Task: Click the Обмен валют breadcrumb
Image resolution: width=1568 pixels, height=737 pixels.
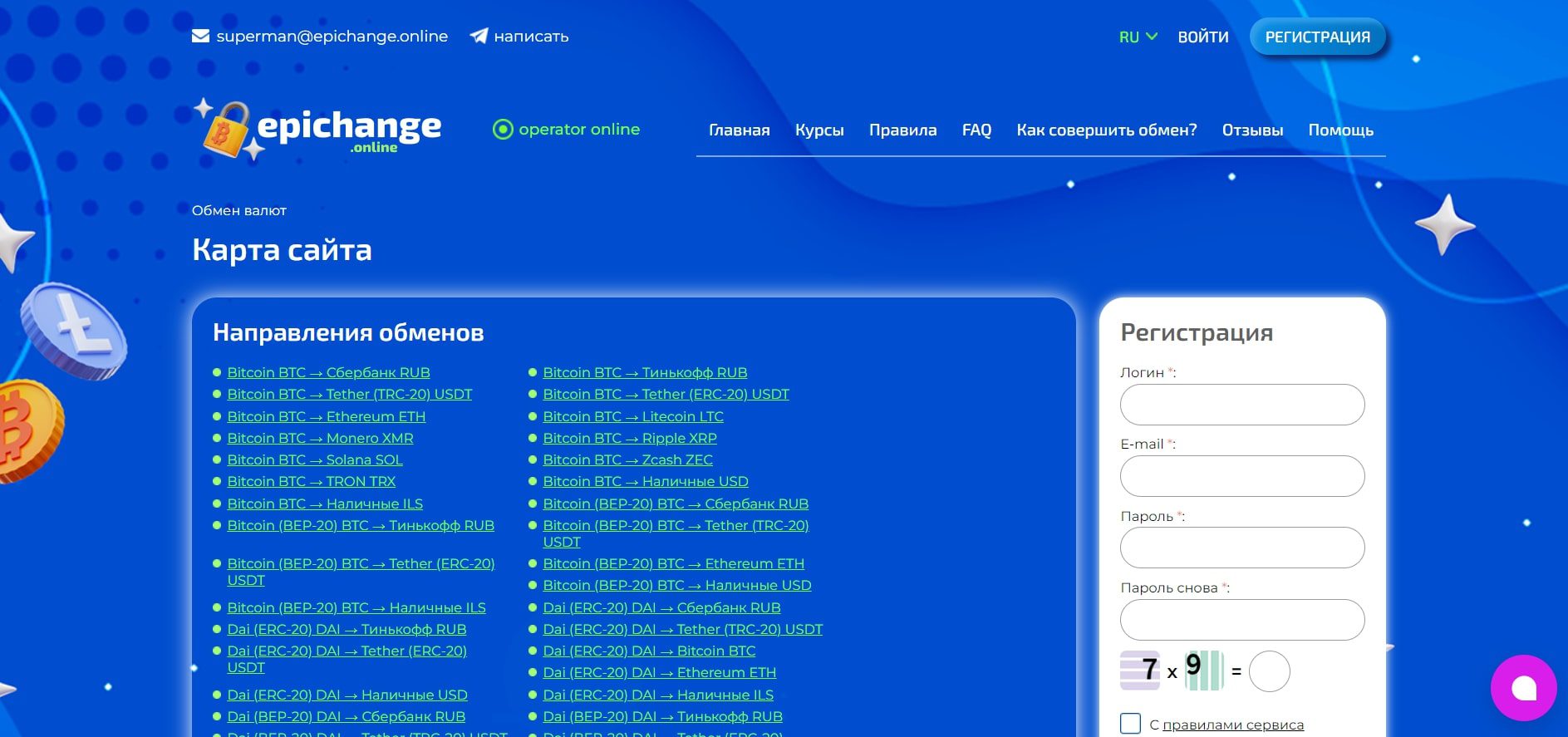Action: pyautogui.click(x=238, y=210)
